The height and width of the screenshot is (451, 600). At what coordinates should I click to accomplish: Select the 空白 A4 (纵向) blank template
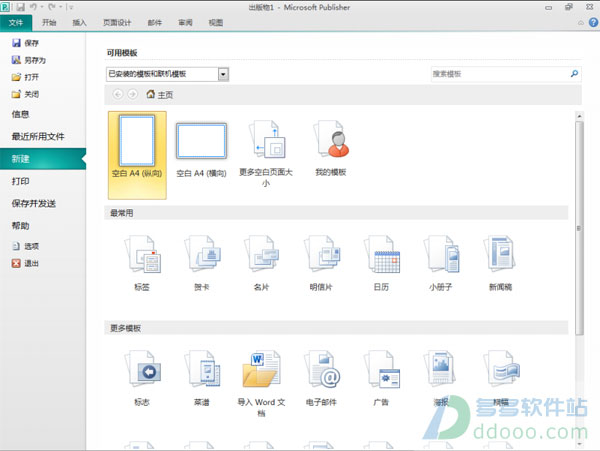[x=137, y=155]
